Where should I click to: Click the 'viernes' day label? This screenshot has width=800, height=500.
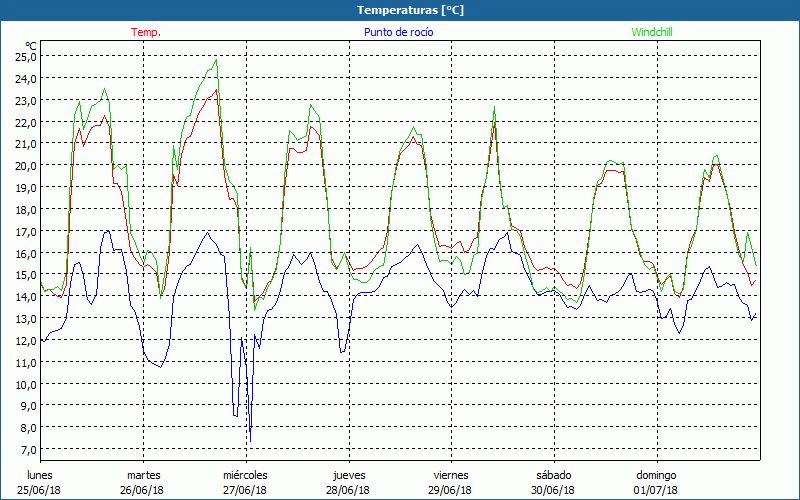[451, 475]
